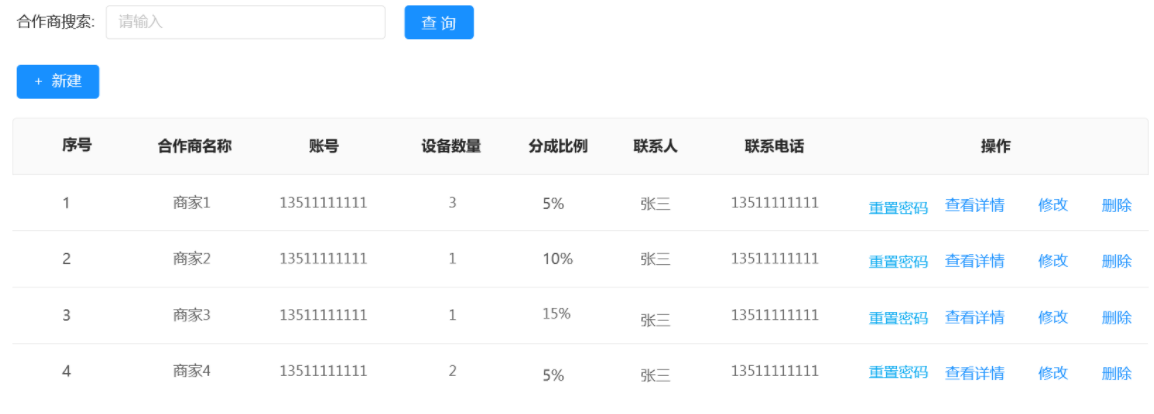Click 重置密码 in the 商家4 row

click(898, 372)
